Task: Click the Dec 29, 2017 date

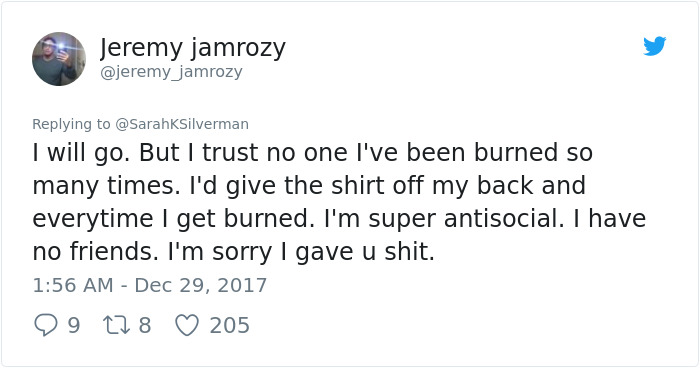Action: click(200, 285)
